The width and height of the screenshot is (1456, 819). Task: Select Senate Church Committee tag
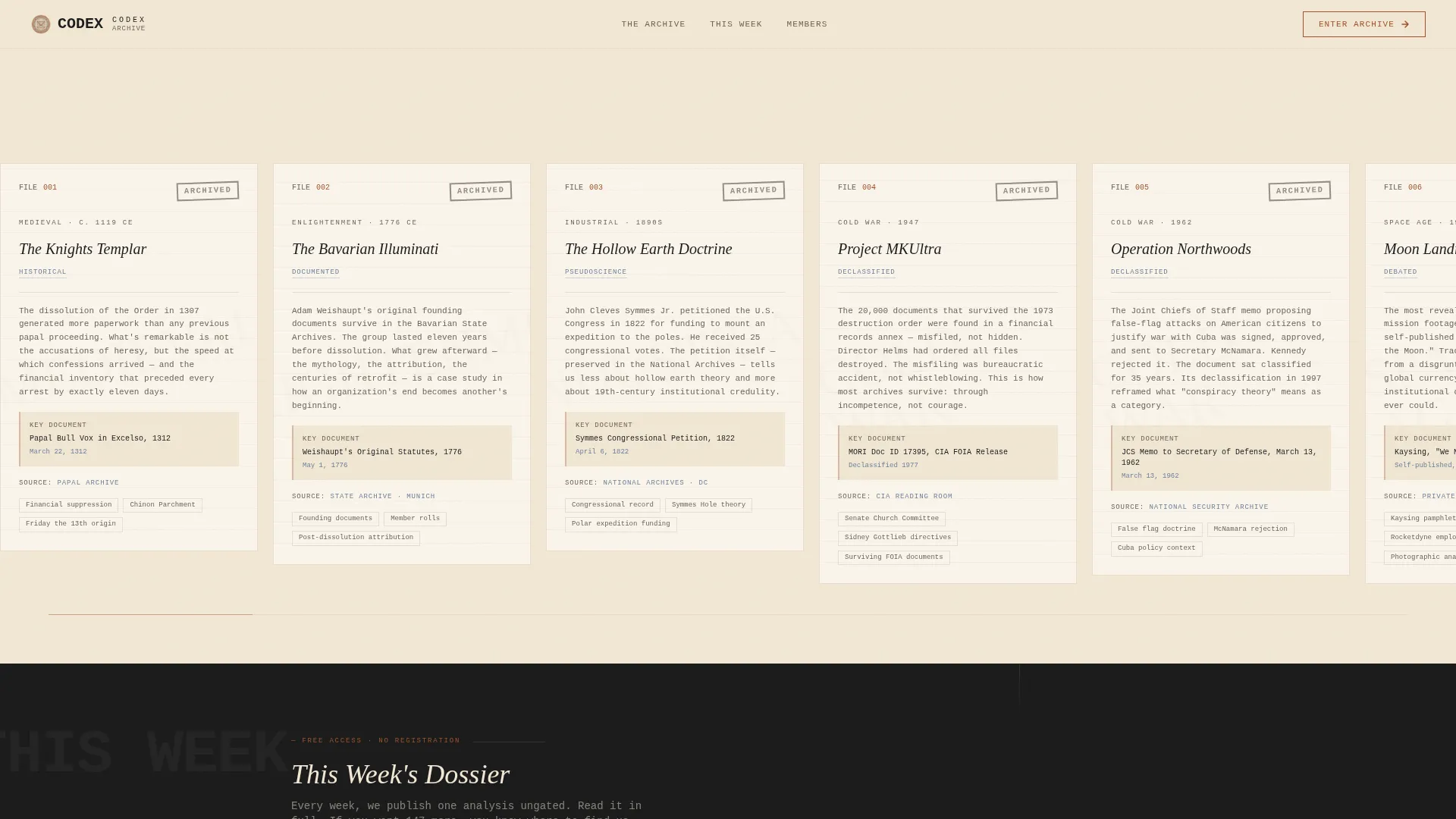(x=891, y=519)
